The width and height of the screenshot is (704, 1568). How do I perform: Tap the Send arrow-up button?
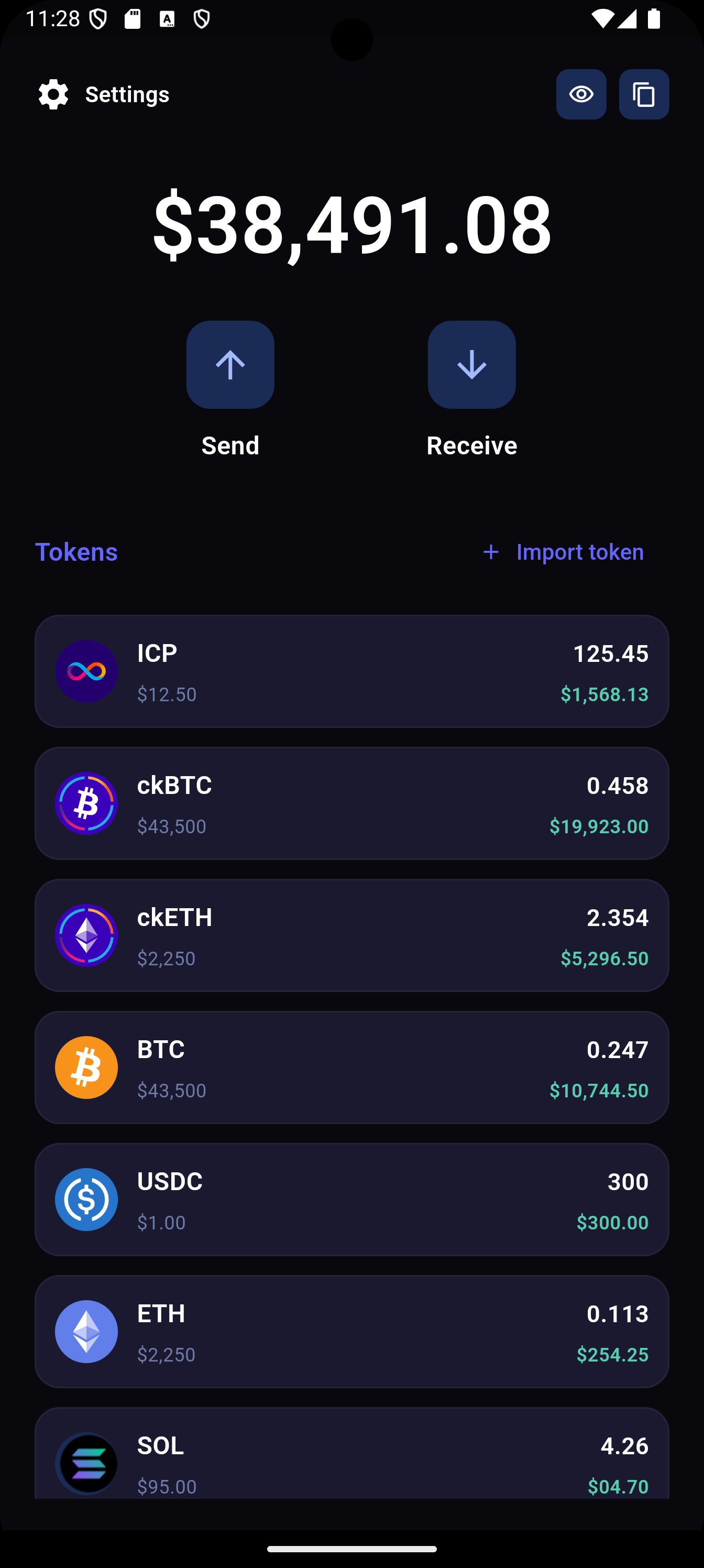(230, 365)
